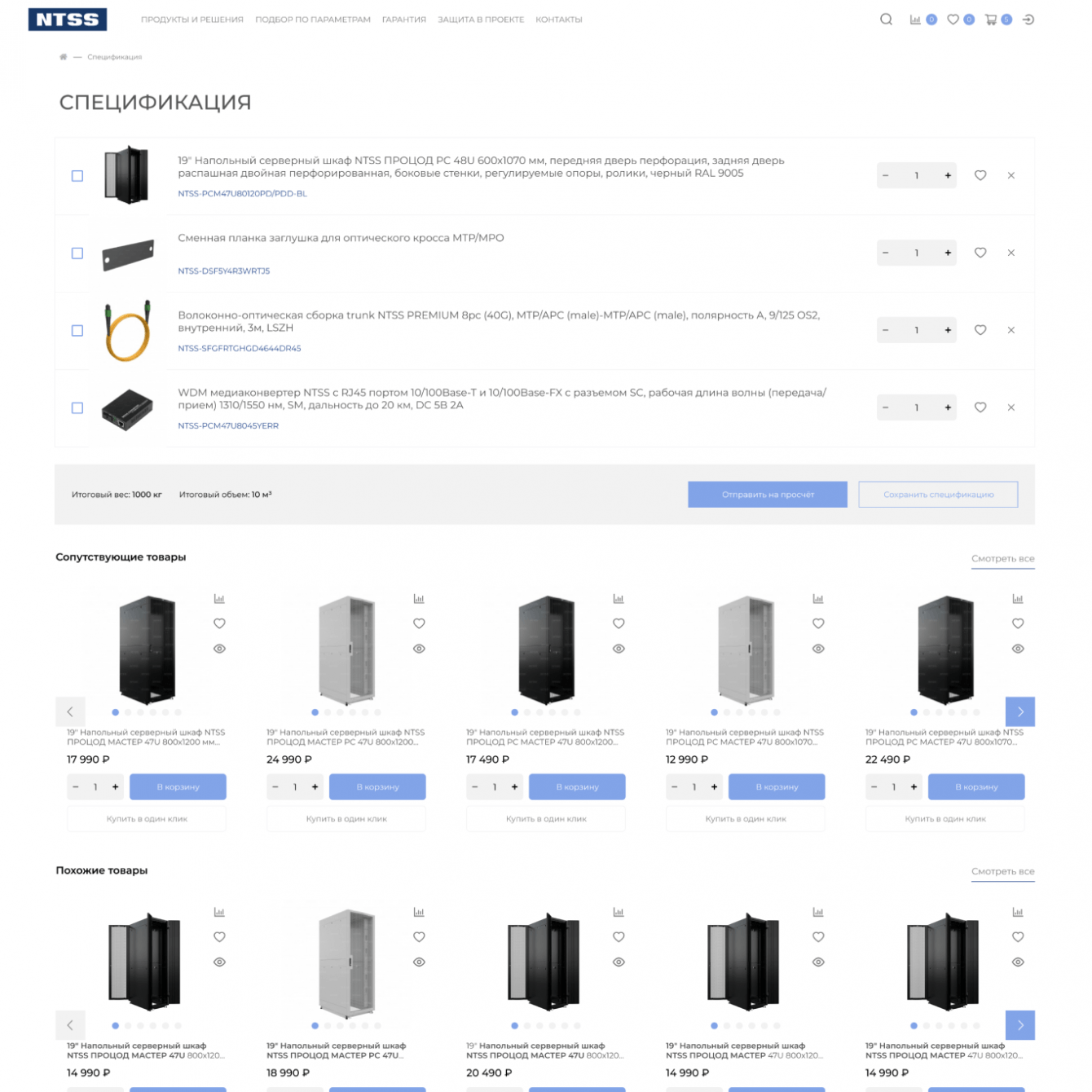Tick the checkbox for the 48U server cabinet
Screen dimensions: 1092x1092
77,176
